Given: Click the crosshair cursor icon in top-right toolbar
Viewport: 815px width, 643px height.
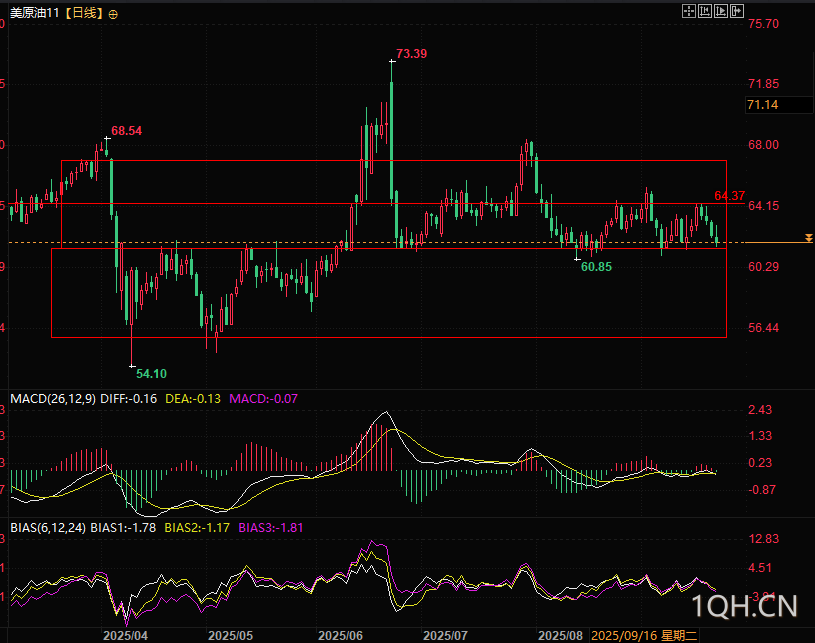Looking at the screenshot, I should pyautogui.click(x=688, y=12).
